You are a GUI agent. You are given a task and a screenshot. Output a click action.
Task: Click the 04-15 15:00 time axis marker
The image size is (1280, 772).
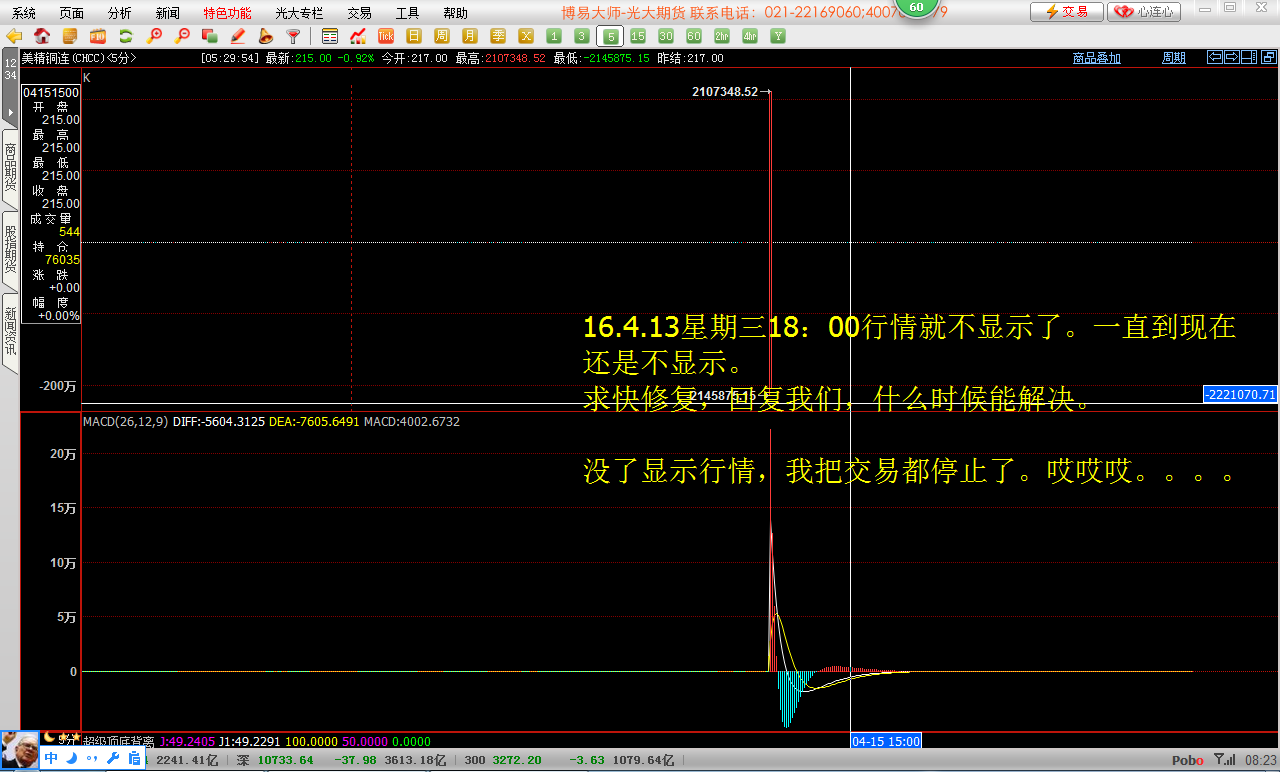click(885, 741)
